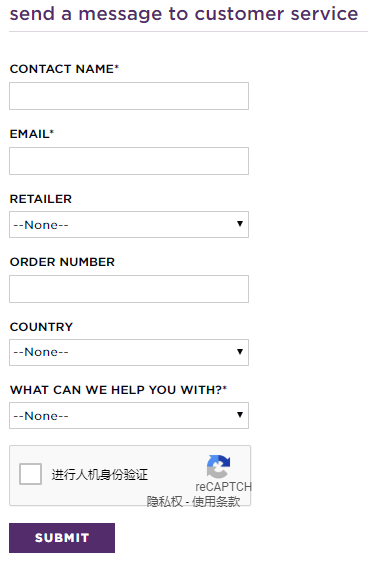This screenshot has height=563, width=368.
Task: Click the WHAT CAN WE HELP YOU WITH label
Action: coord(118,390)
